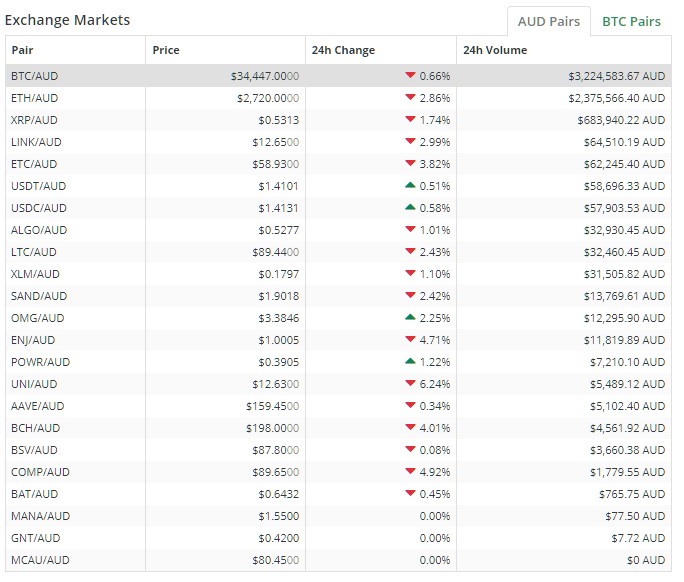Image resolution: width=684 pixels, height=582 pixels.
Task: Click green up arrow in OMG/AUD row
Action: (x=410, y=317)
